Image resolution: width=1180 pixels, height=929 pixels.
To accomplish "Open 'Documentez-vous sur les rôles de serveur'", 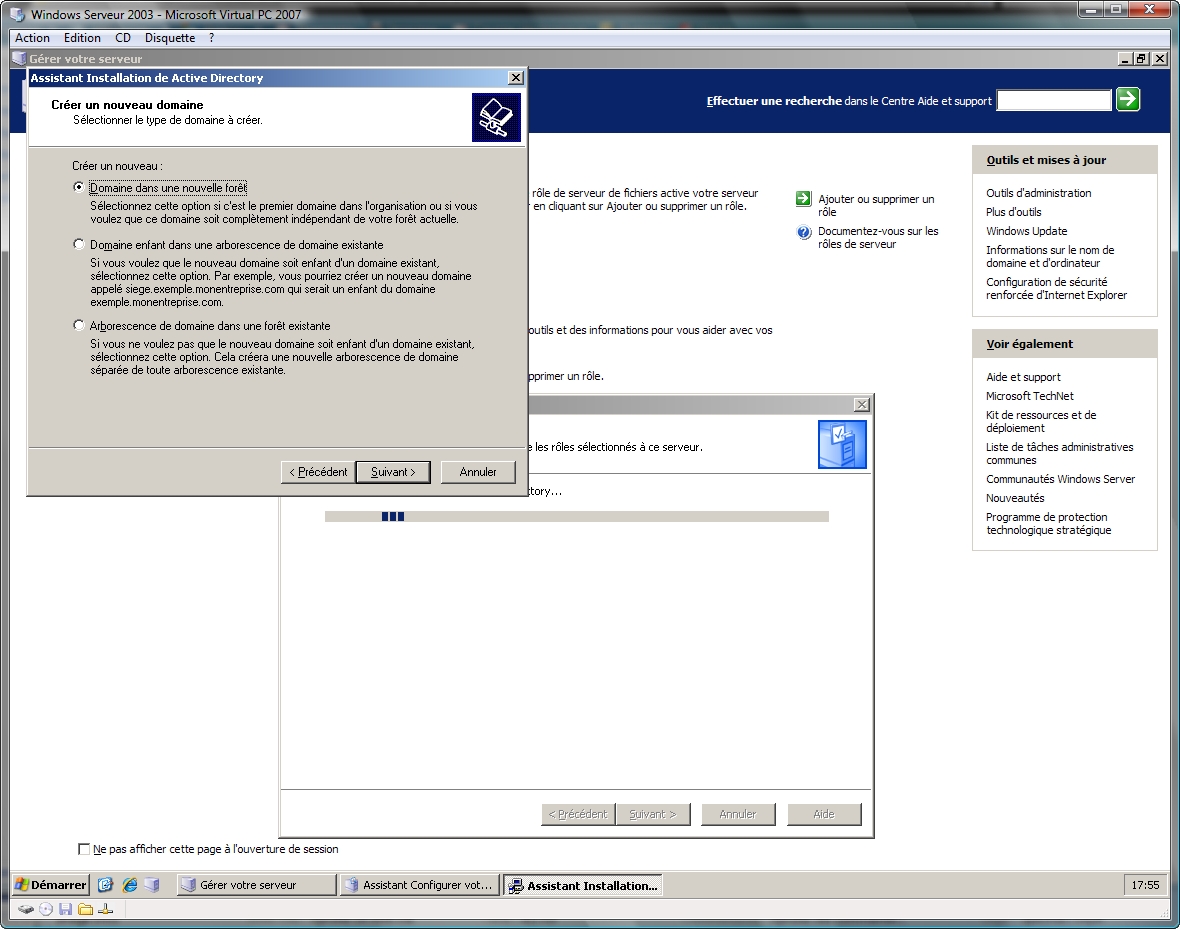I will tap(878, 238).
